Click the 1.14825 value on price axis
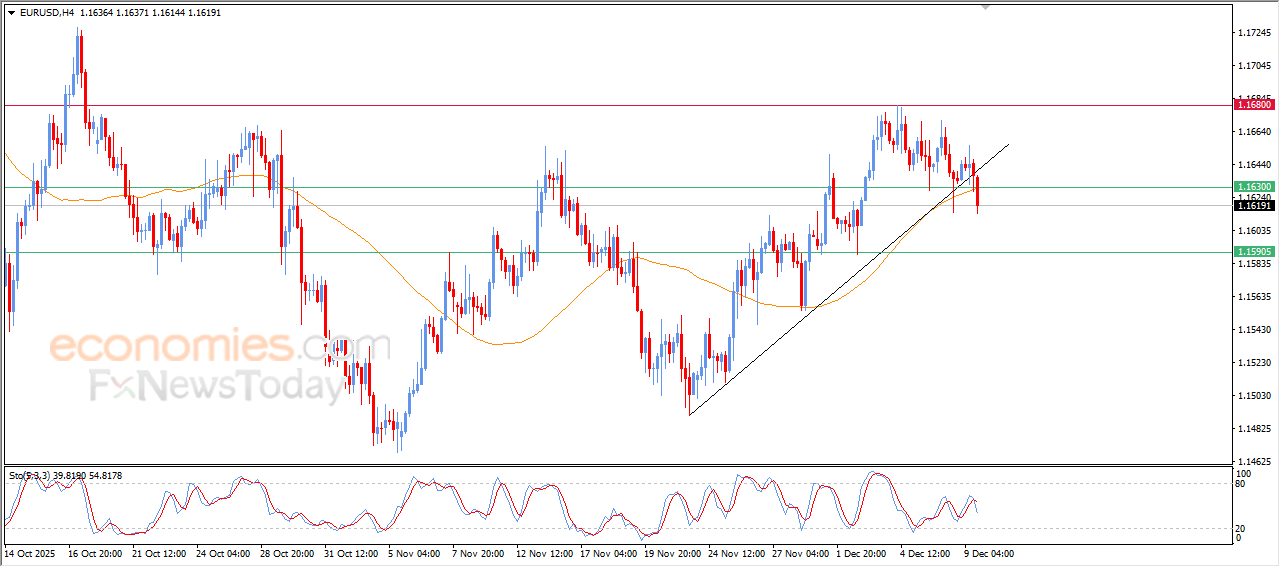This screenshot has width=1280, height=567. pos(1254,429)
